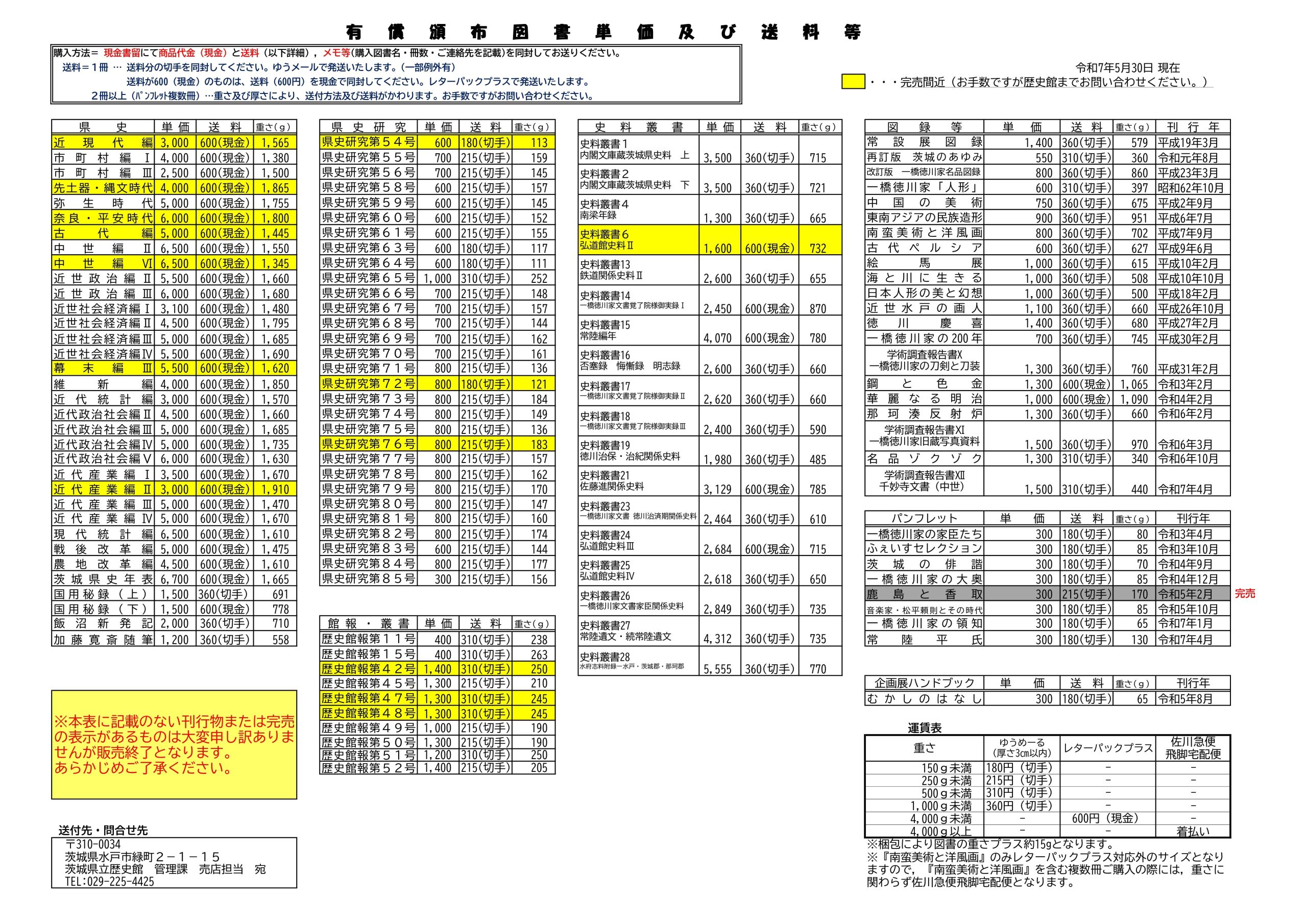Select the 日本人形の美と幻想 row
1307x924 pixels.
pyautogui.click(x=1048, y=293)
